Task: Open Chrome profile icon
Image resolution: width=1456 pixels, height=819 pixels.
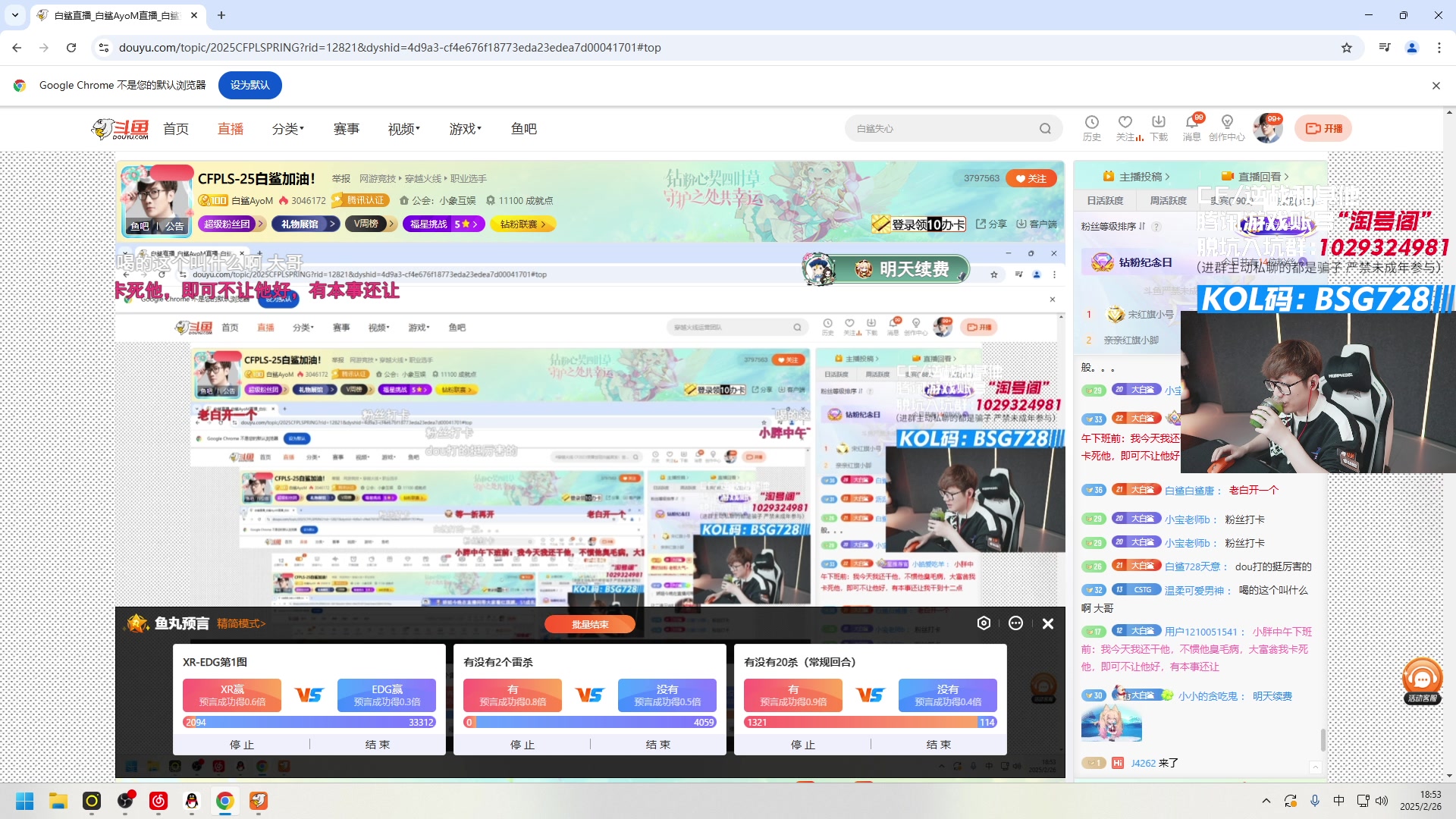Action: coord(1412,48)
